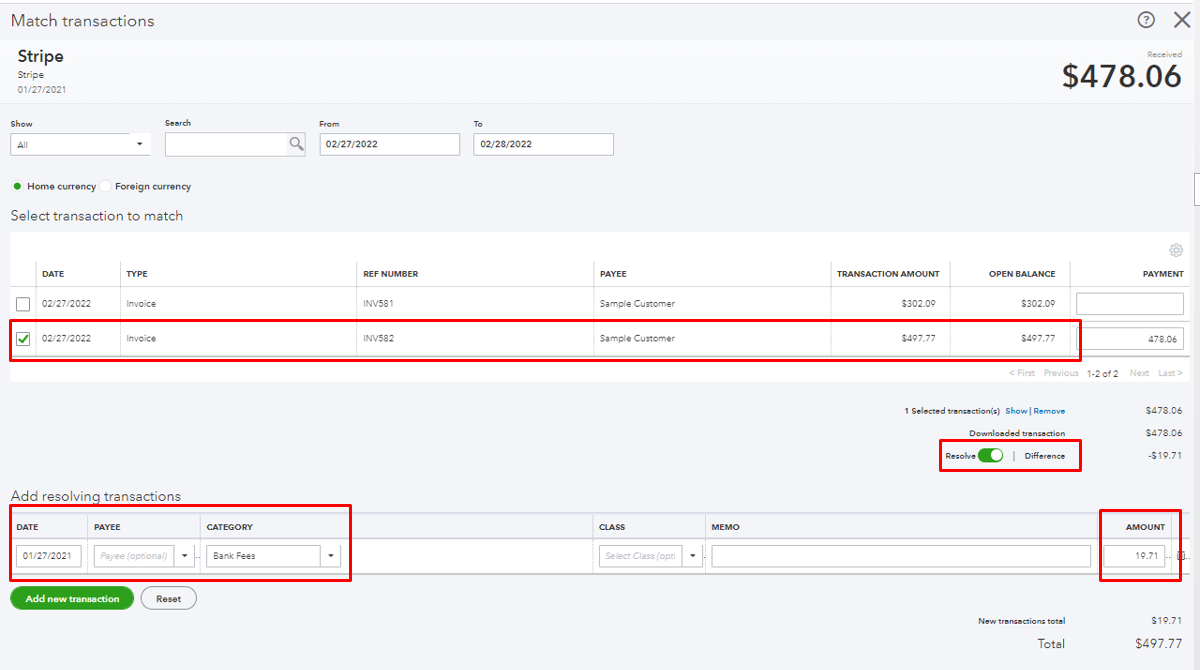Screen dimensions: 1200x670
Task: Click the Remove link beside selected transactions
Action: (x=1051, y=410)
